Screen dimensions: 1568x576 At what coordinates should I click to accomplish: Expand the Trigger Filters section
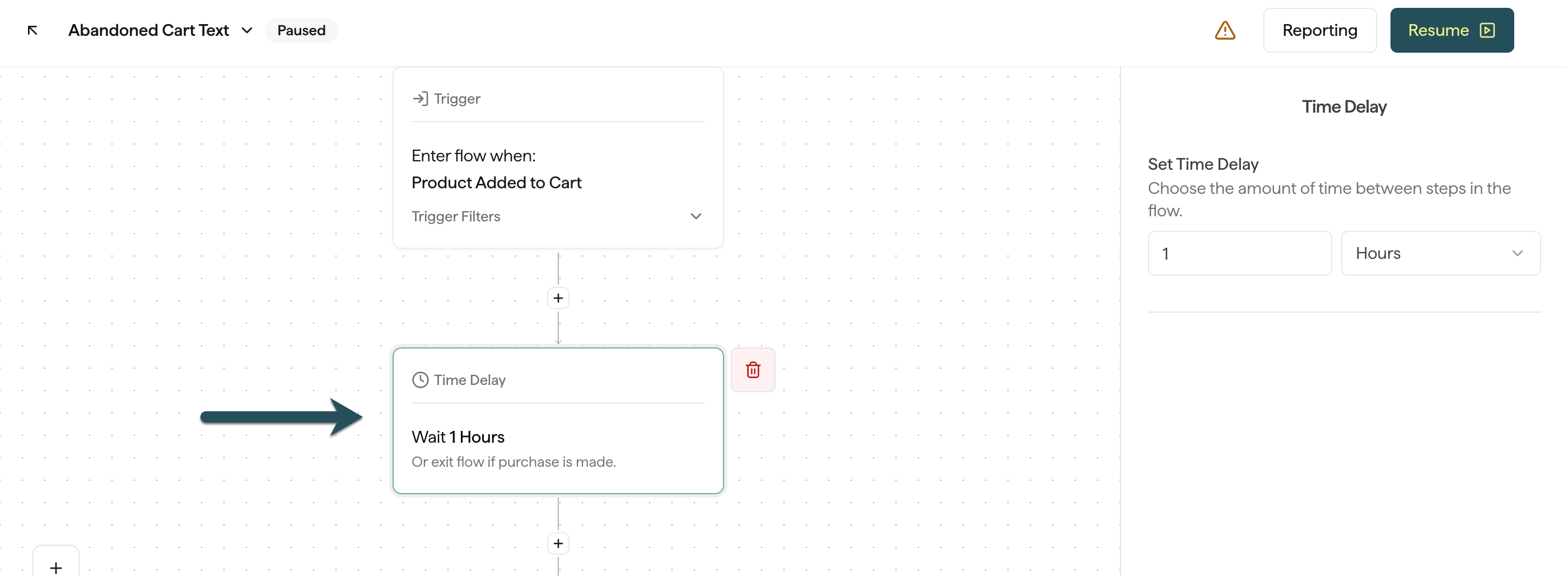point(558,217)
